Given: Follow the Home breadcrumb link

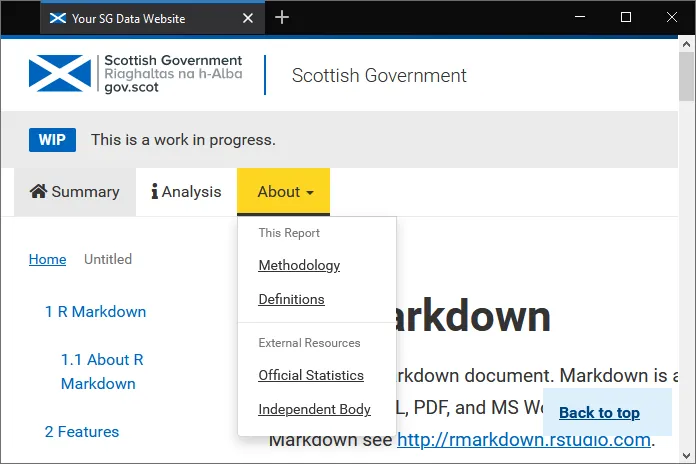Looking at the screenshot, I should (x=47, y=259).
